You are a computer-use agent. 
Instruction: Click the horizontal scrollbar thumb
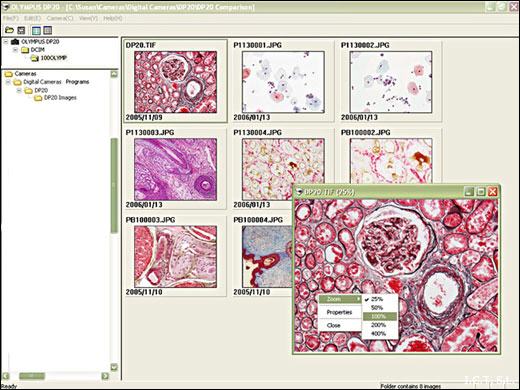[x=32, y=376]
